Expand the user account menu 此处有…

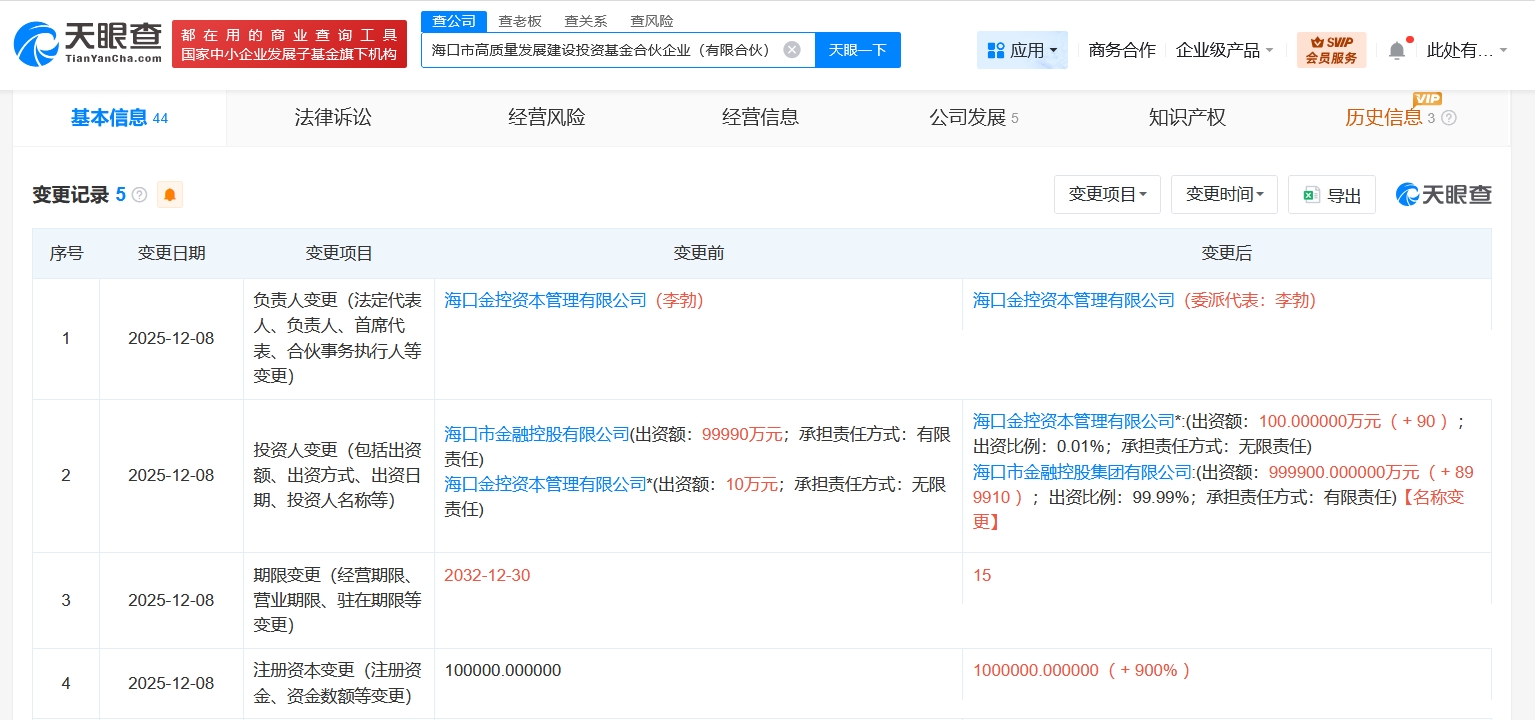tap(1466, 50)
